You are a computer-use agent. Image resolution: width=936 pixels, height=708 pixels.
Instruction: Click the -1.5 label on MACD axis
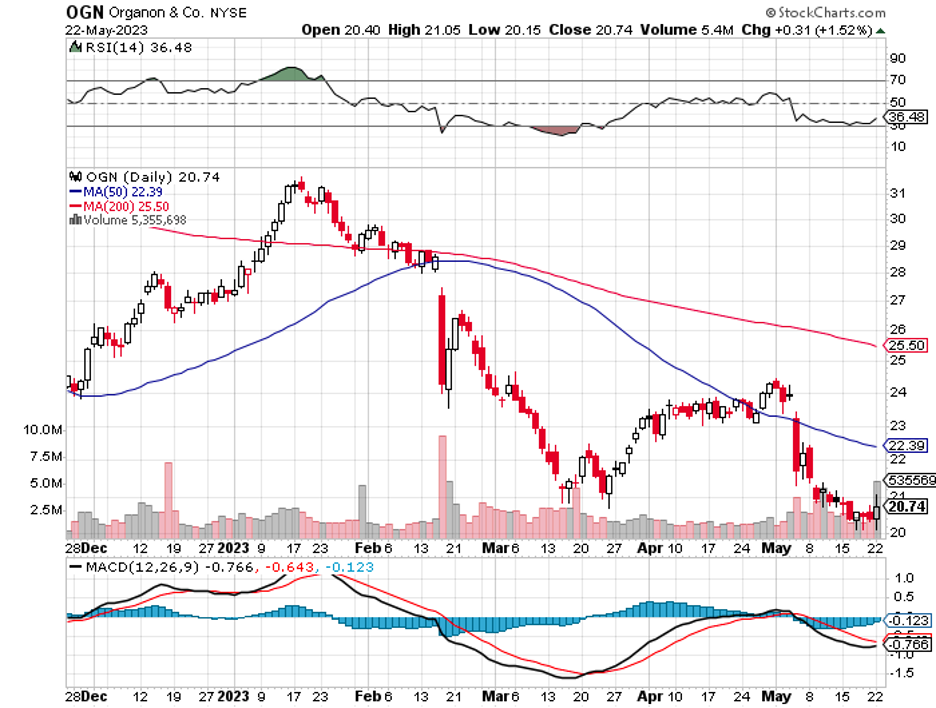point(903,673)
